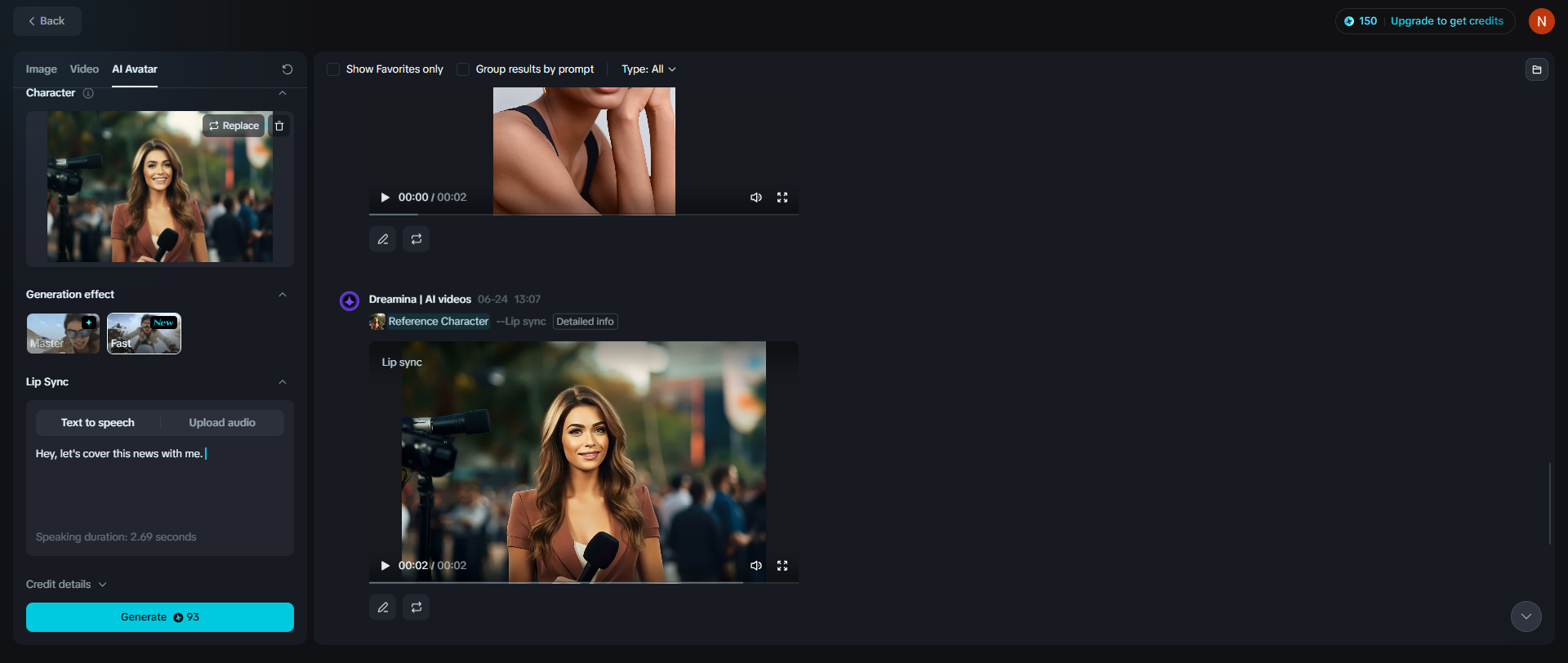Delete the character image with trash icon
The width and height of the screenshot is (1568, 663).
[x=279, y=126]
